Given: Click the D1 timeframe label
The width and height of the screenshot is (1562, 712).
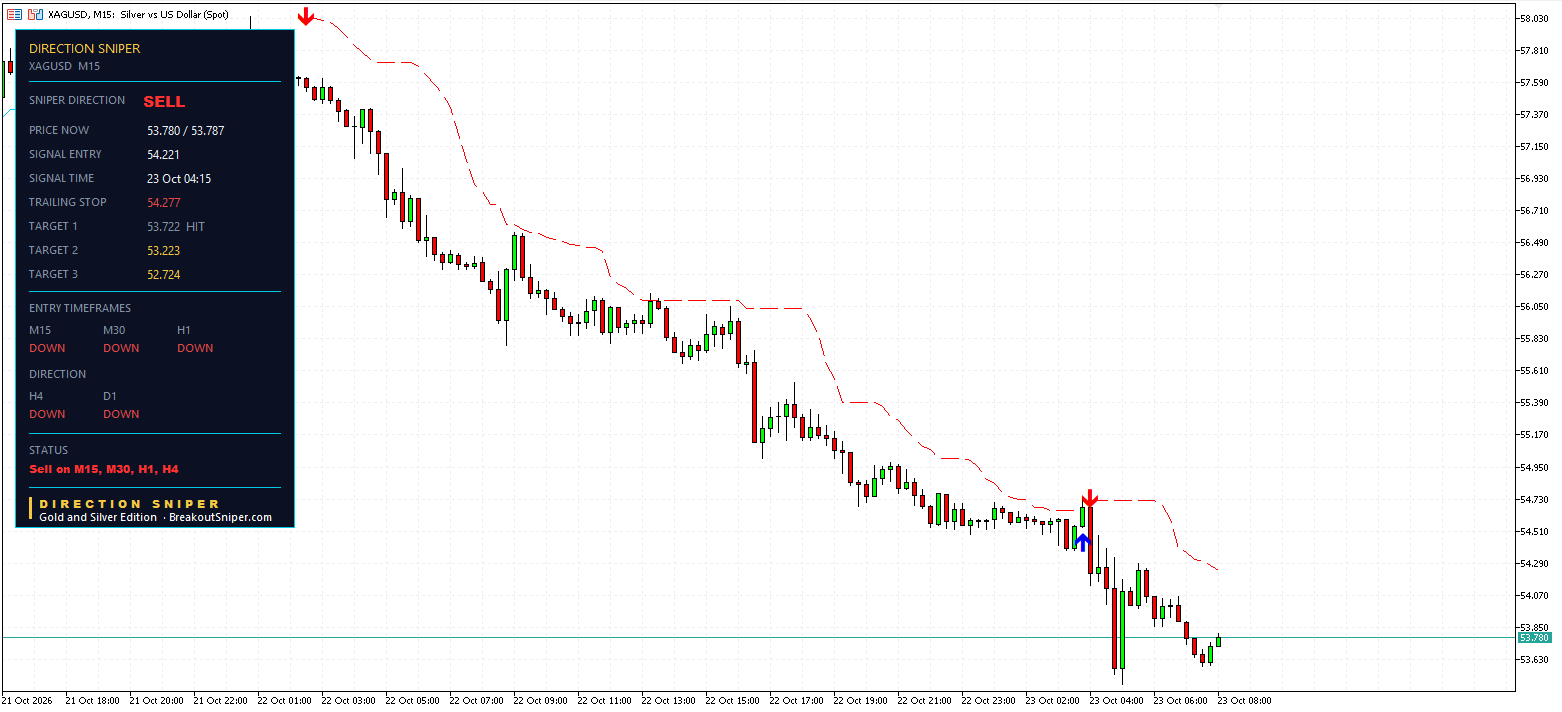Looking at the screenshot, I should click(x=110, y=396).
